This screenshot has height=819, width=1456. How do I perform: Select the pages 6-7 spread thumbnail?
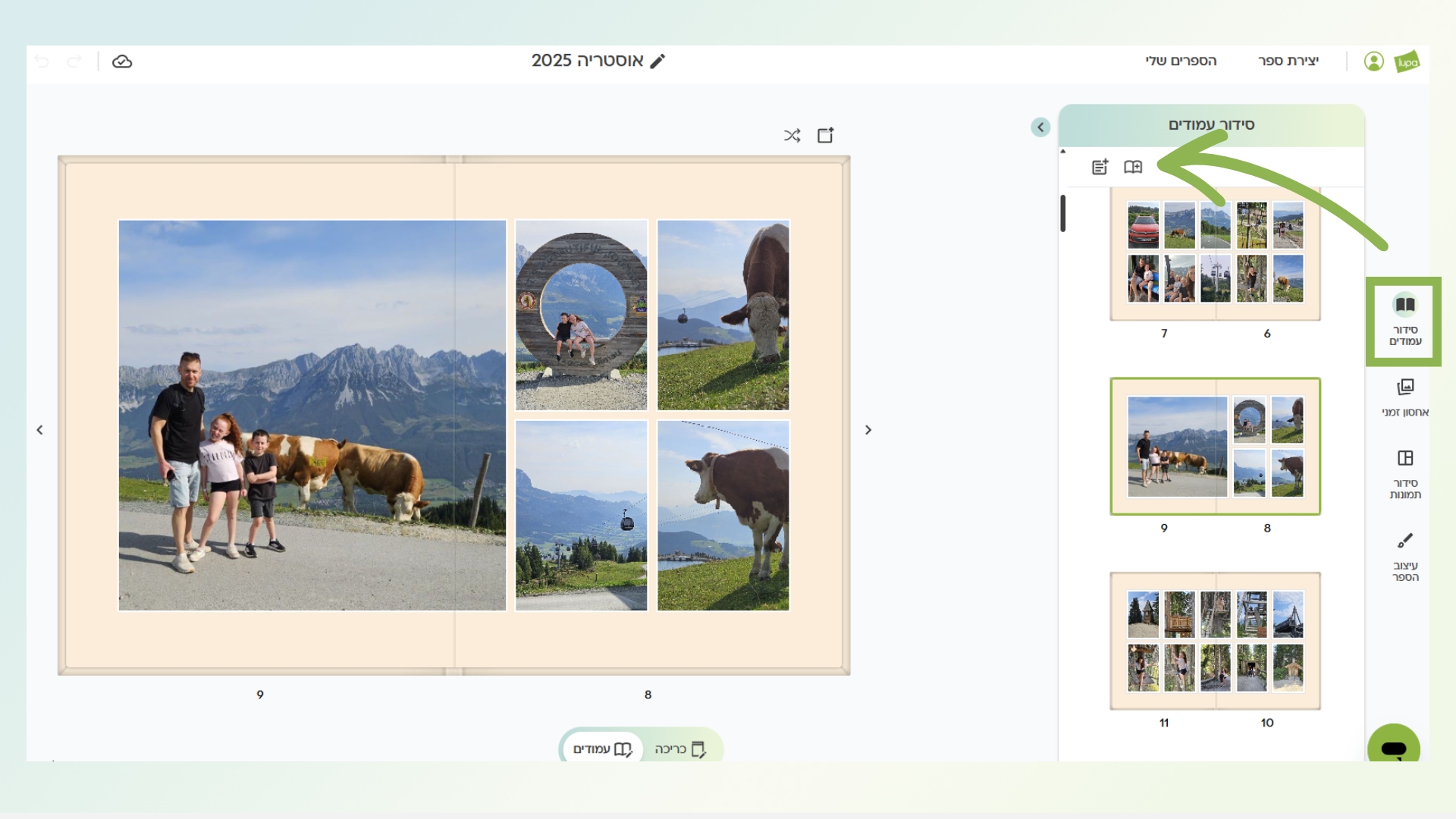coord(1215,254)
